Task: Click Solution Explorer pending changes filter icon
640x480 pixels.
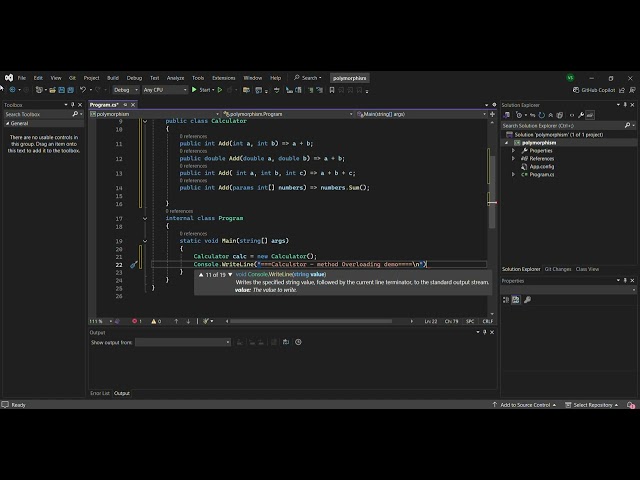Action: (519, 115)
